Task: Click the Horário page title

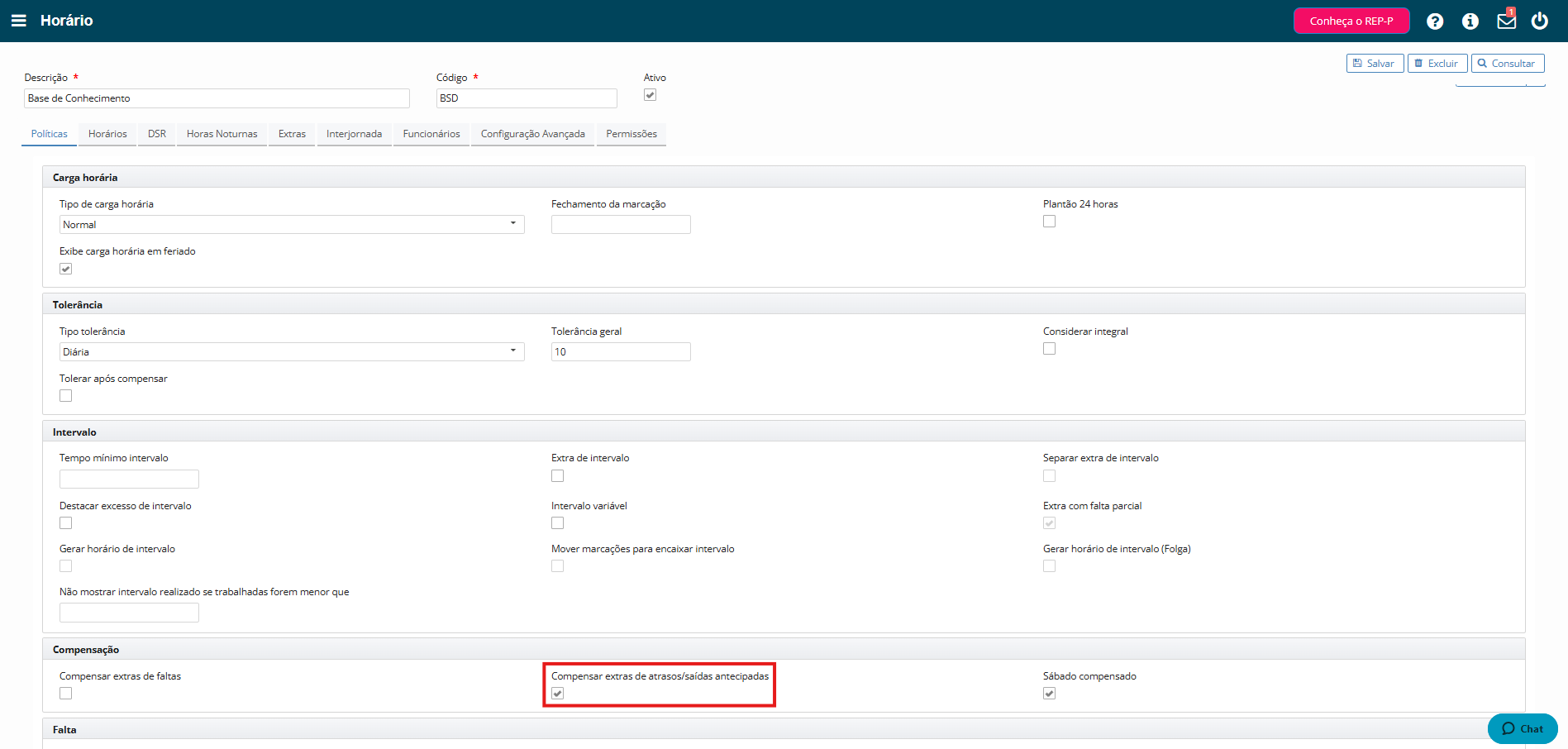Action: click(66, 21)
